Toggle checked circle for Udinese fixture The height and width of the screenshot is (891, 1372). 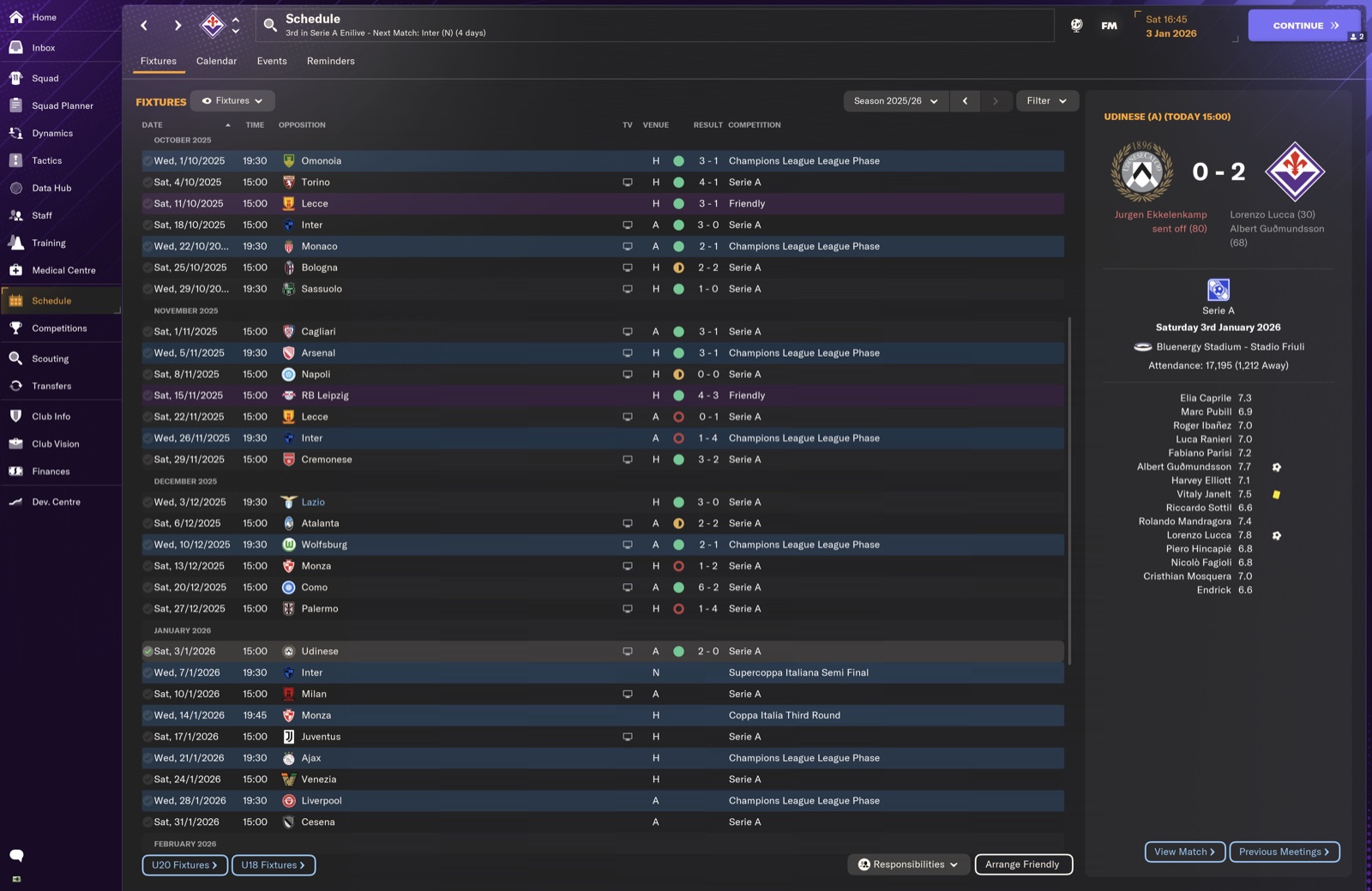tap(147, 651)
